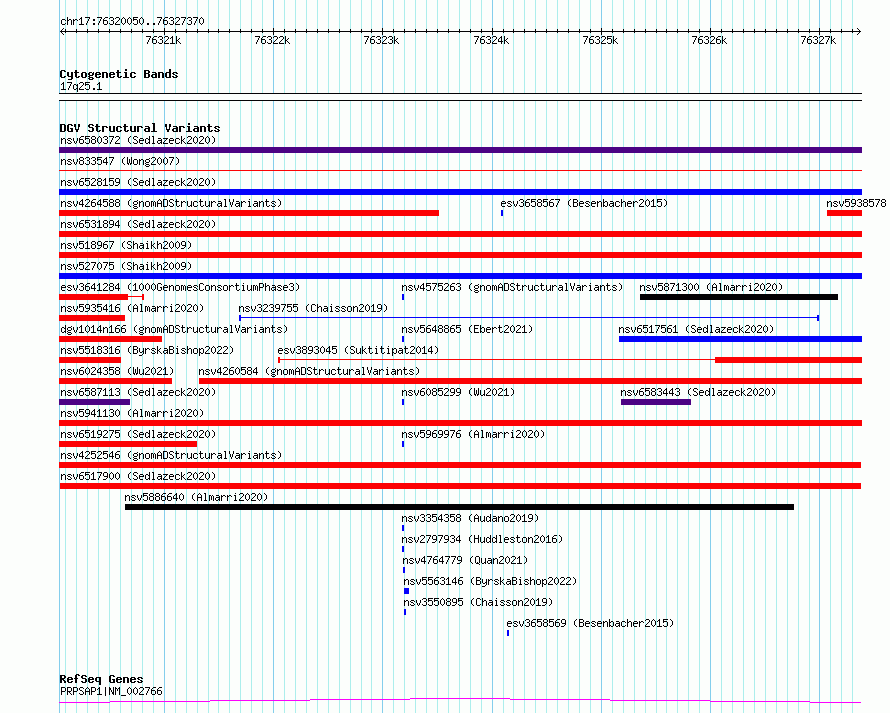This screenshot has height=713, width=890.
Task: Click nsv6587113 (Sedlazeck2020) label
Action: (138, 392)
